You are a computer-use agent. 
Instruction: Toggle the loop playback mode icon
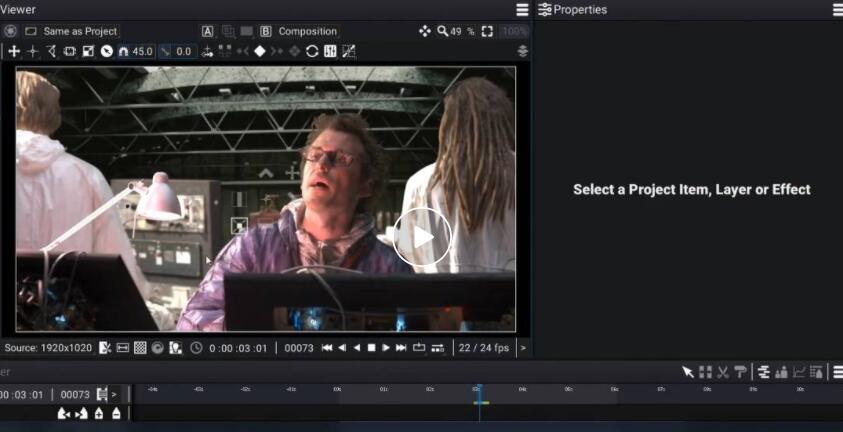click(419, 348)
